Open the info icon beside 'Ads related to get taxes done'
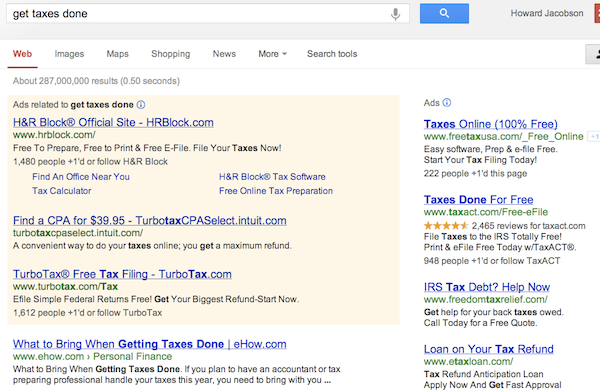 pyautogui.click(x=141, y=105)
